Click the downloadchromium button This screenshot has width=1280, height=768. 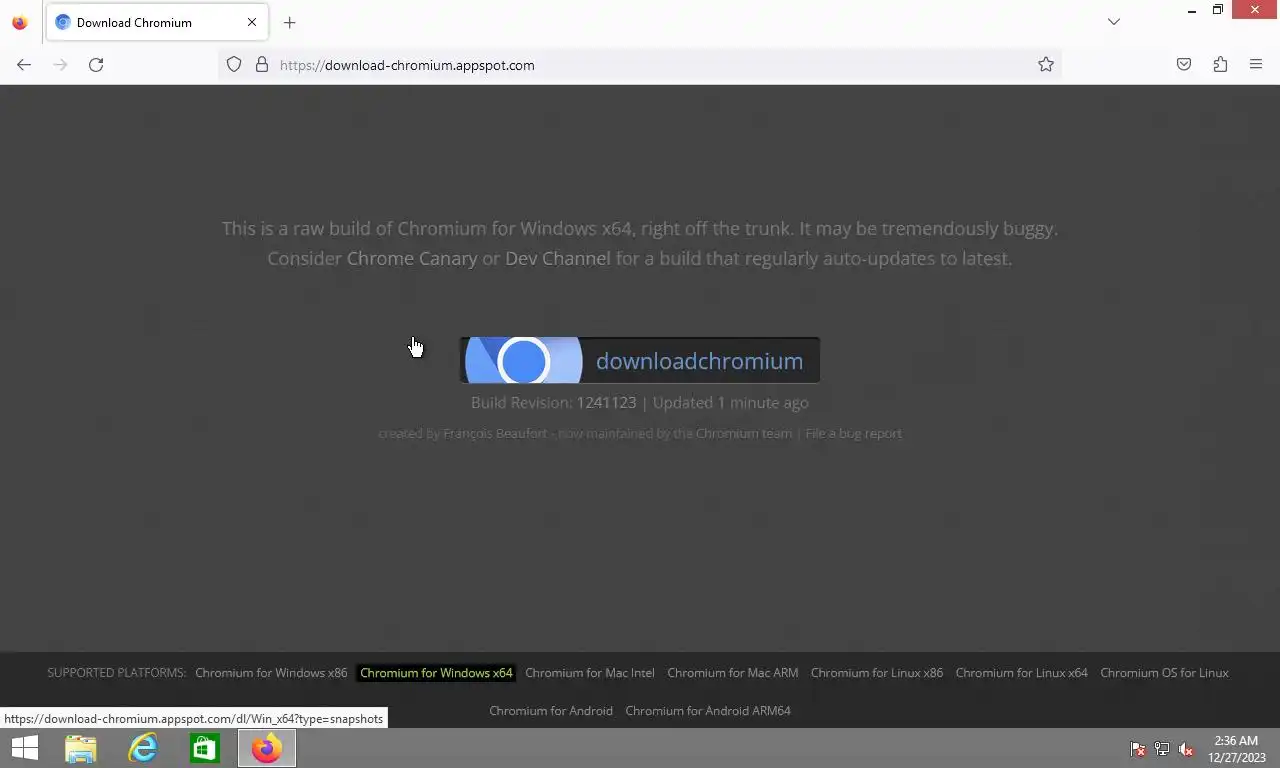point(640,360)
